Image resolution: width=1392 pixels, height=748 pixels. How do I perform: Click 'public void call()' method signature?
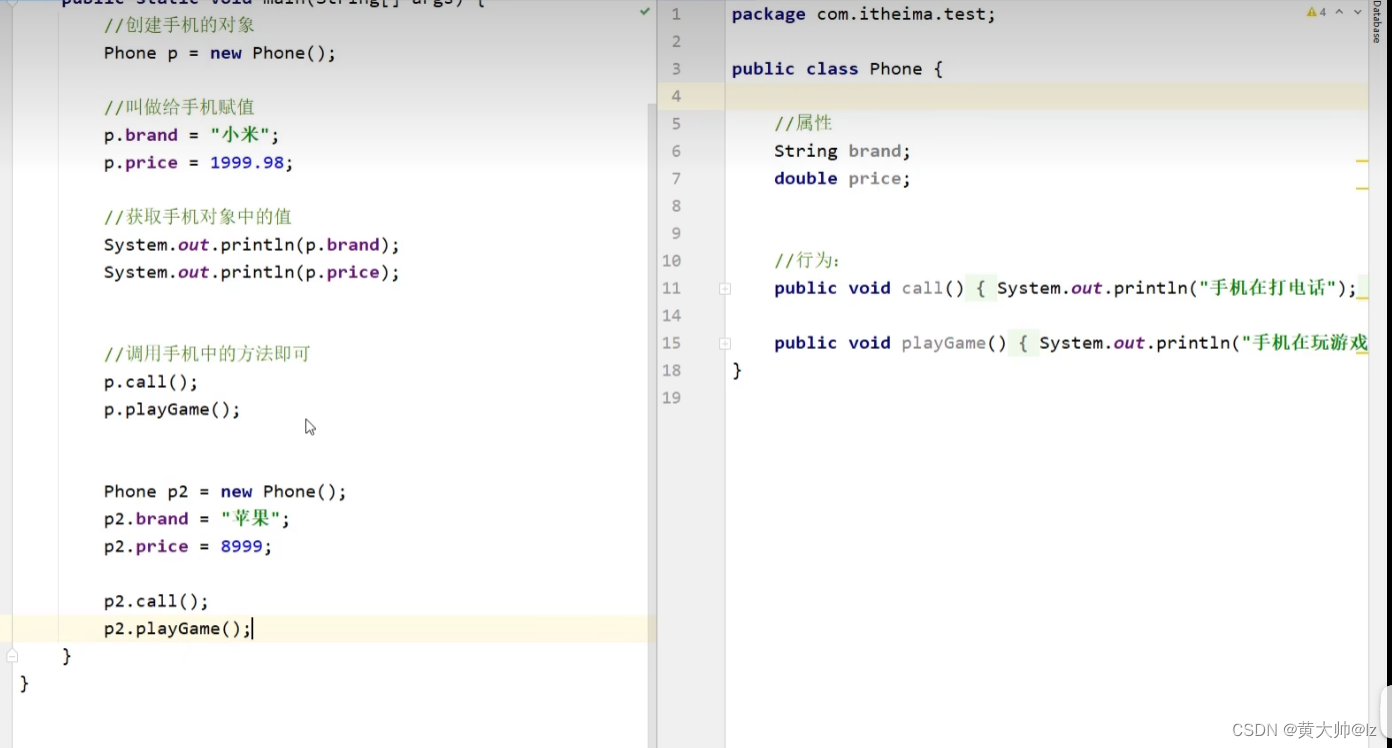point(869,288)
